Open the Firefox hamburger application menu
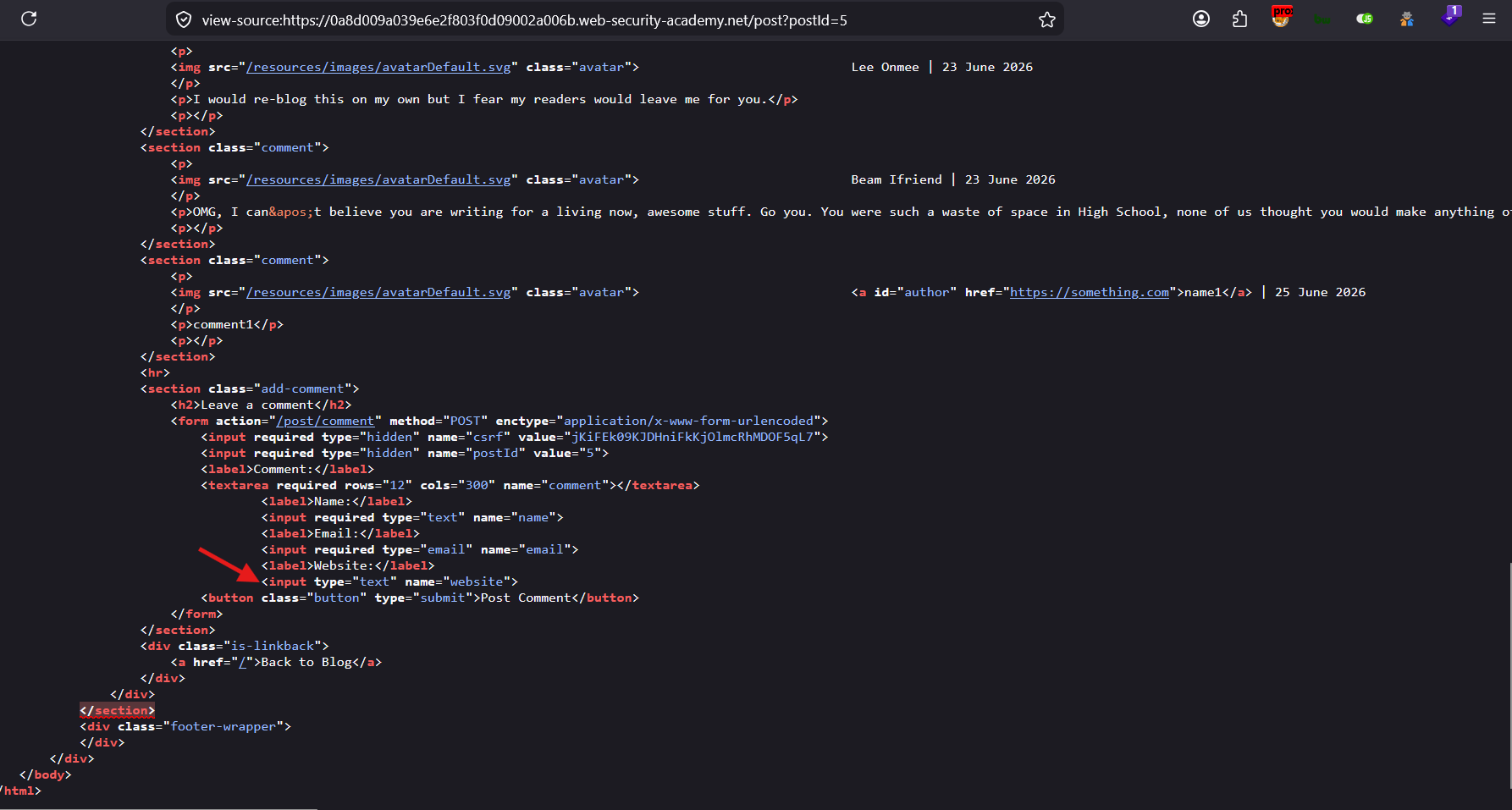1512x810 pixels. [x=1489, y=19]
